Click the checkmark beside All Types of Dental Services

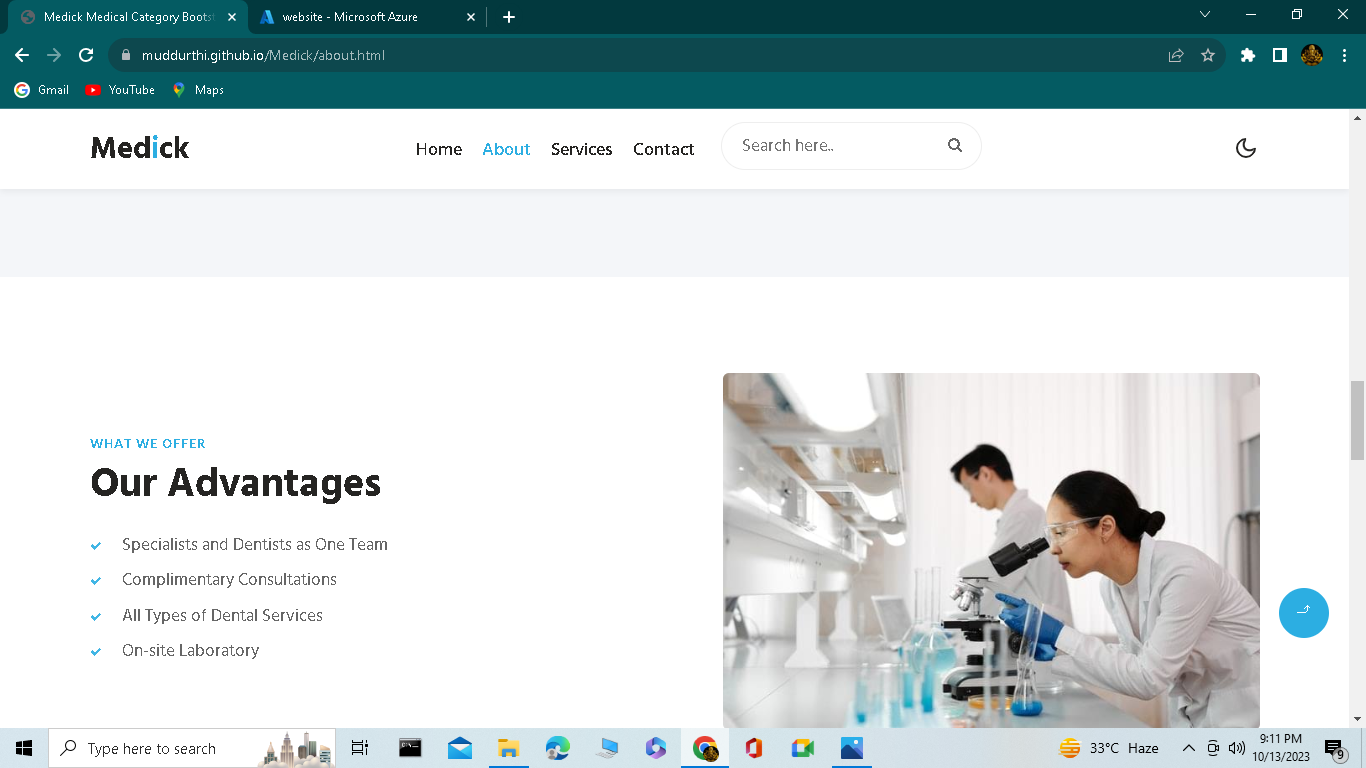[96, 616]
